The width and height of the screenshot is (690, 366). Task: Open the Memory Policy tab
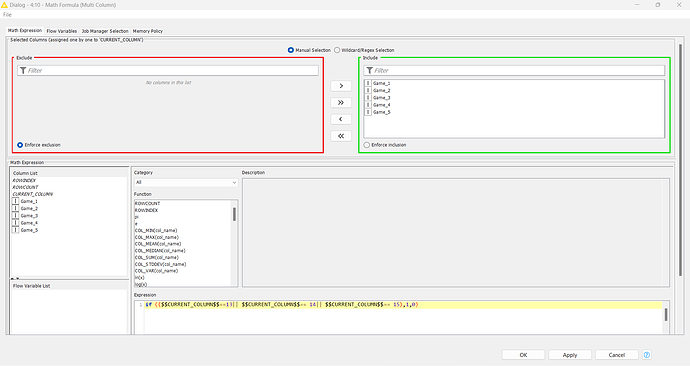coord(147,31)
